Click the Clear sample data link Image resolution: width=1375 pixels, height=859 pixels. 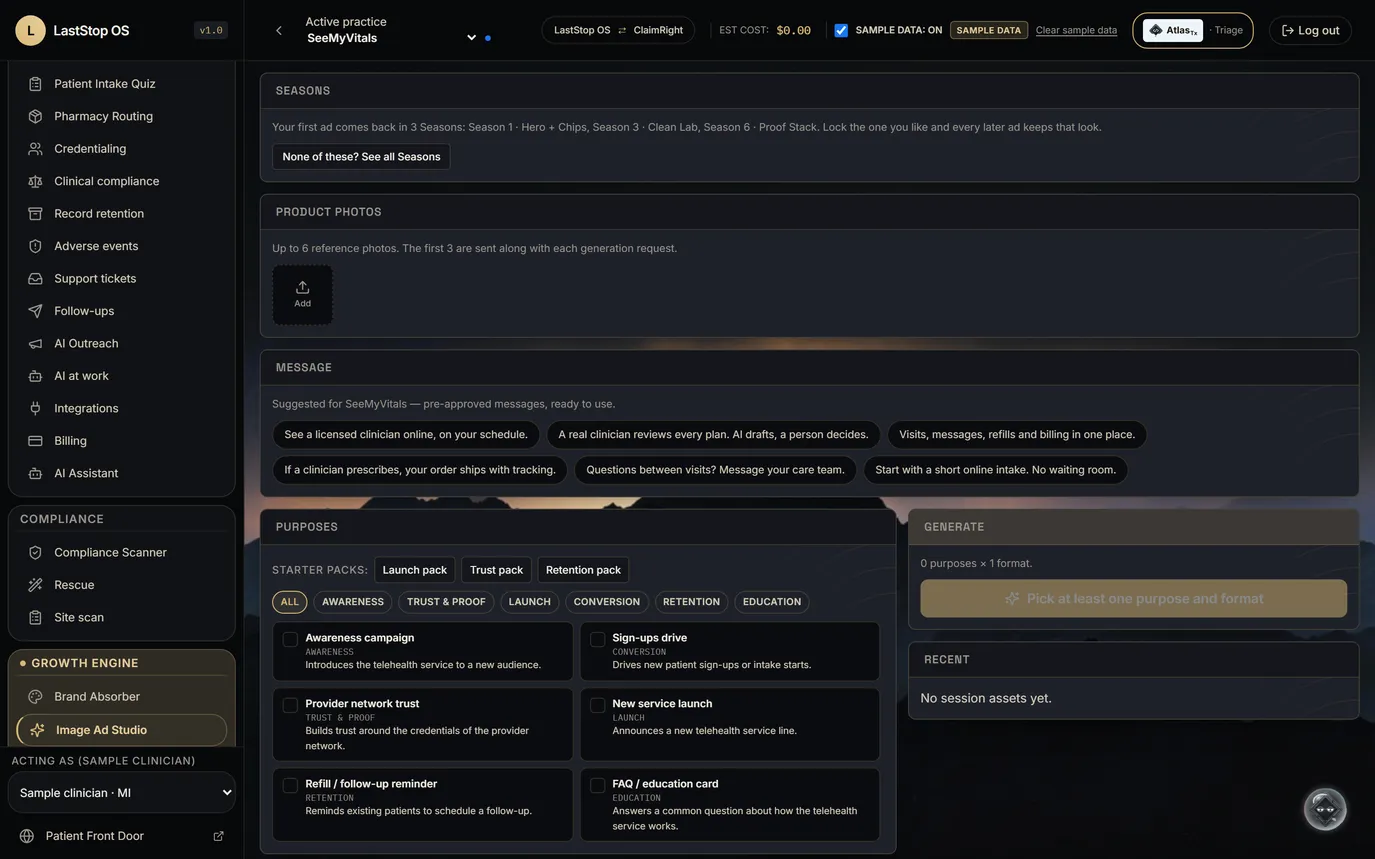pyautogui.click(x=1076, y=30)
